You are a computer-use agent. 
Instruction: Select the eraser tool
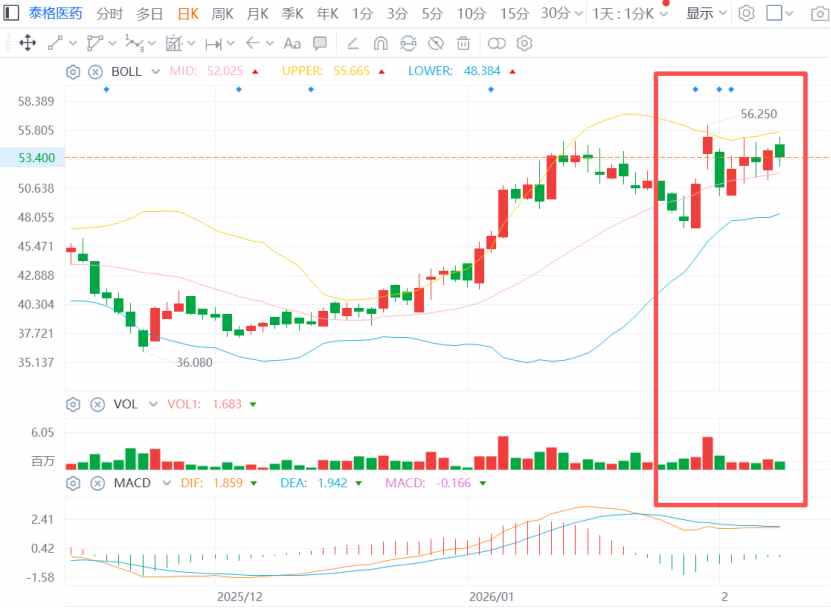pyautogui.click(x=353, y=43)
